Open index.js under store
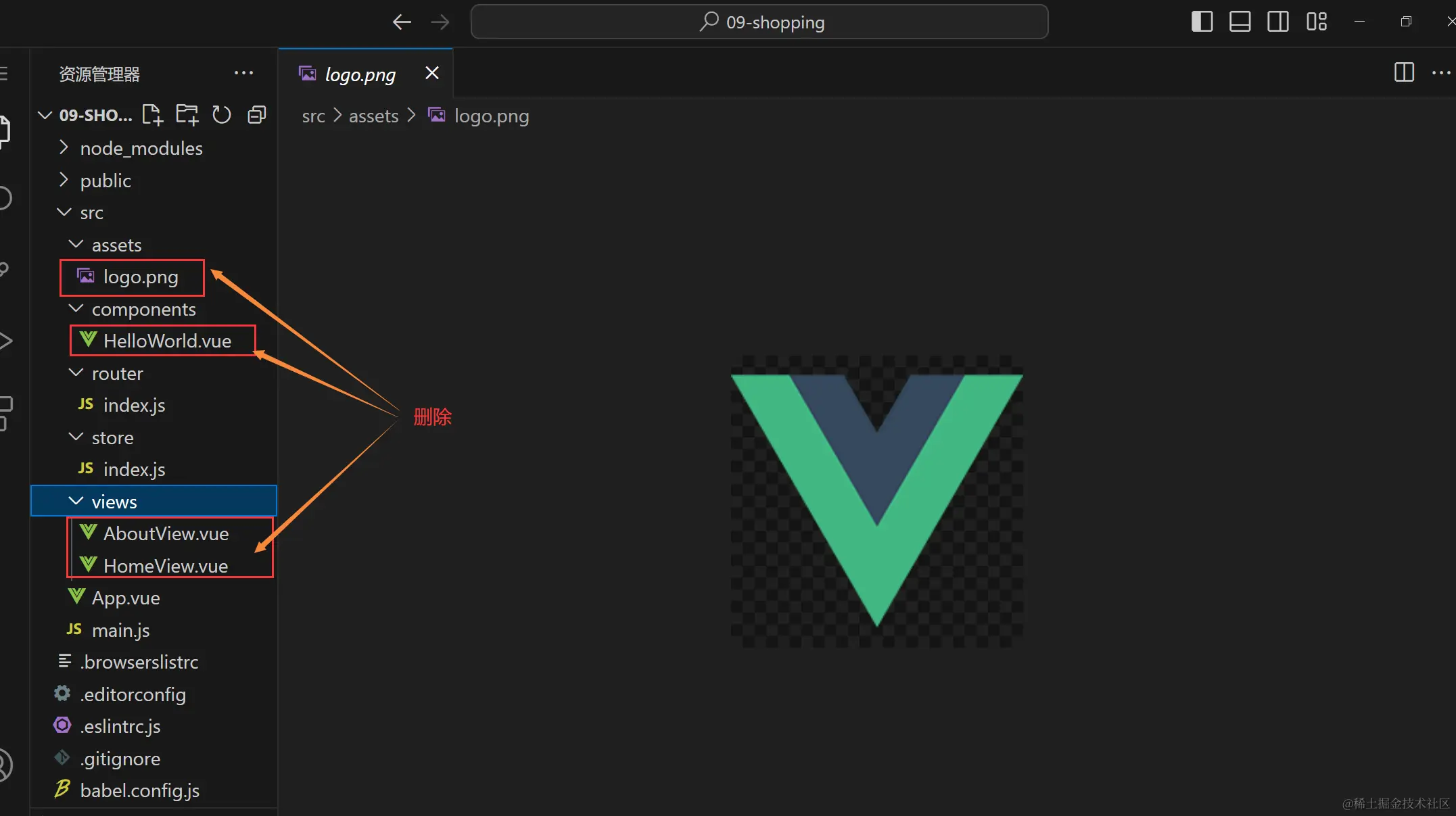The image size is (1456, 816). click(x=154, y=469)
